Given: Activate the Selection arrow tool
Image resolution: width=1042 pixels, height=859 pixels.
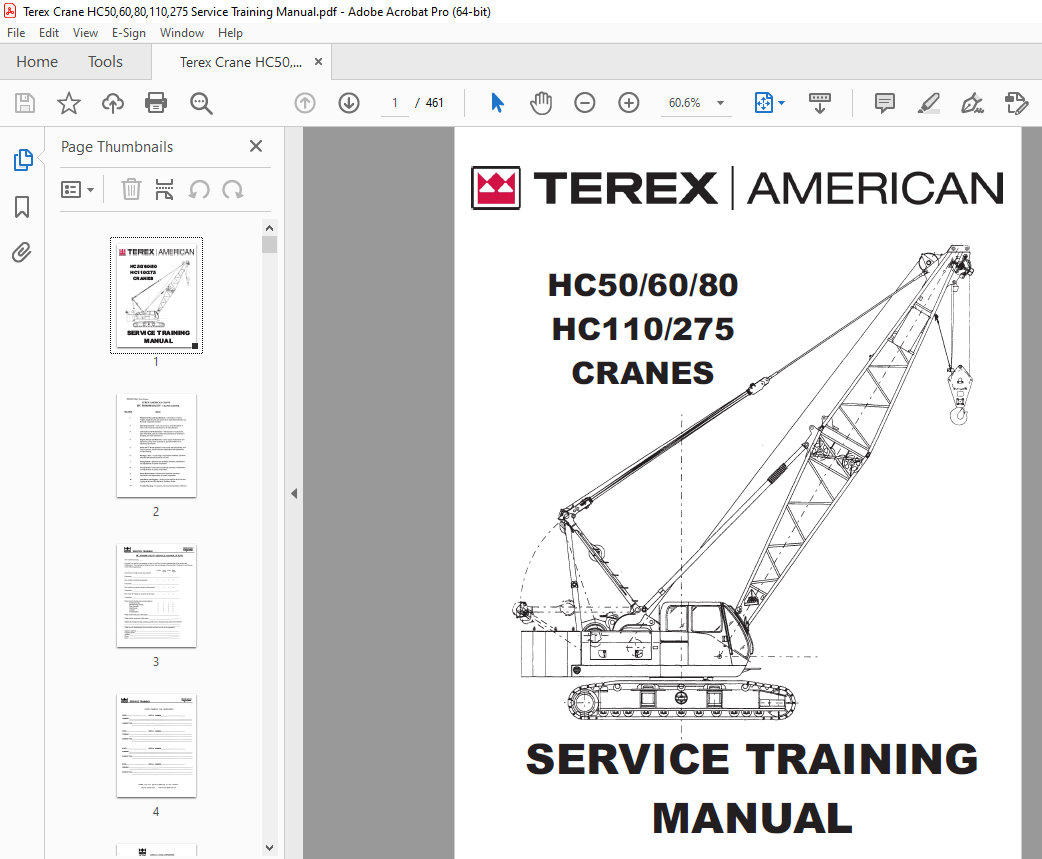Looking at the screenshot, I should pyautogui.click(x=497, y=103).
